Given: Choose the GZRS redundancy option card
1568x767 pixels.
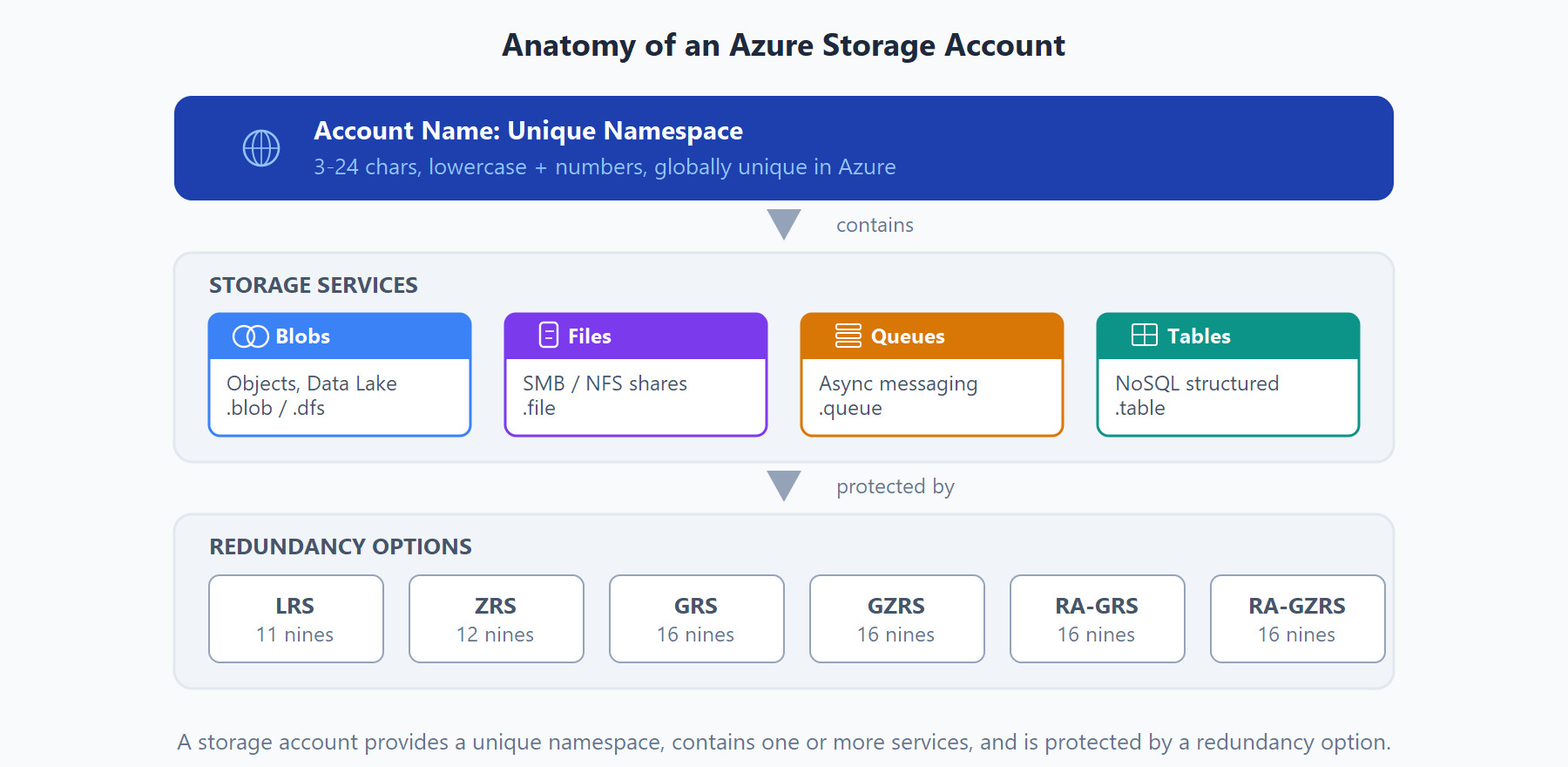Looking at the screenshot, I should (897, 619).
